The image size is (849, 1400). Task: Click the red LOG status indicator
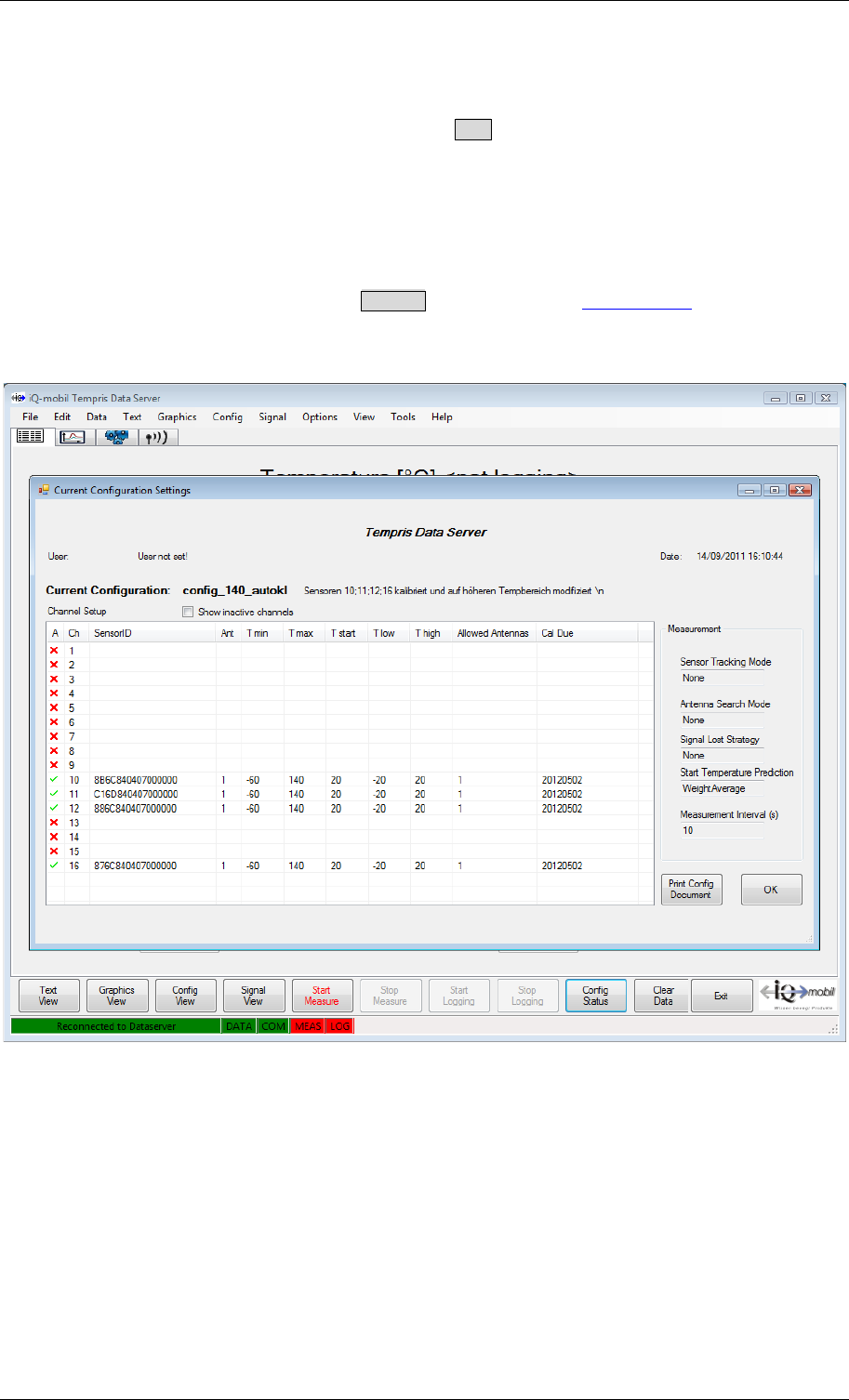coord(339,1026)
